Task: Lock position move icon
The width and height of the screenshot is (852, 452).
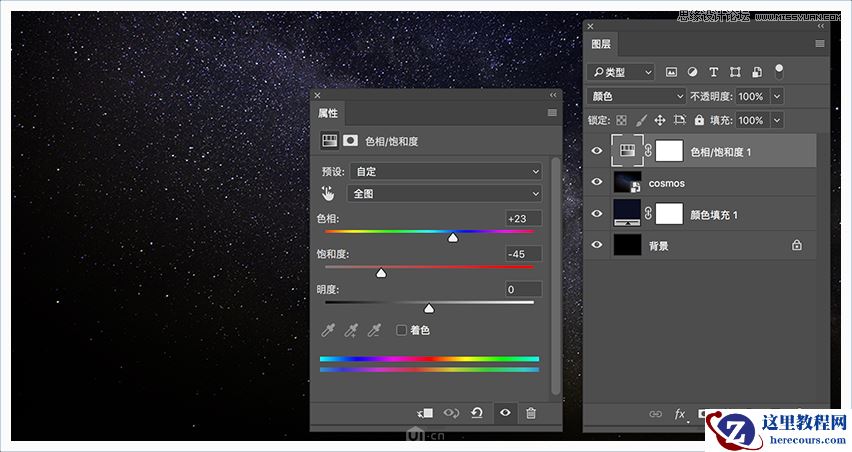Action: click(x=660, y=120)
